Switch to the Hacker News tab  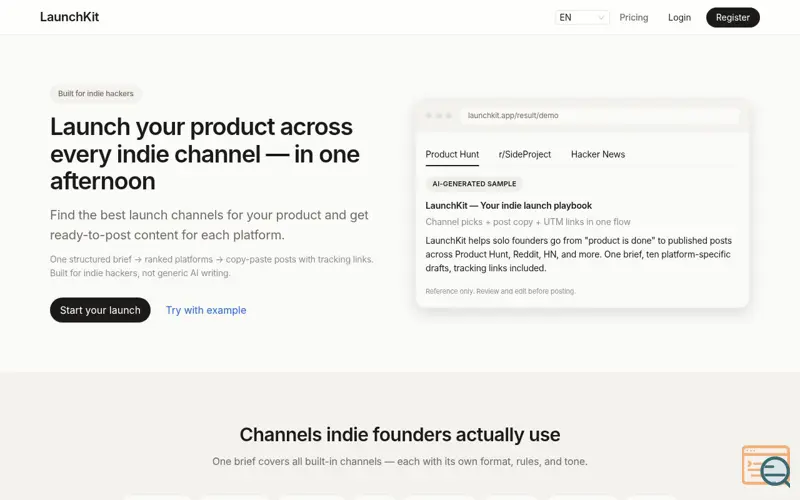597,155
